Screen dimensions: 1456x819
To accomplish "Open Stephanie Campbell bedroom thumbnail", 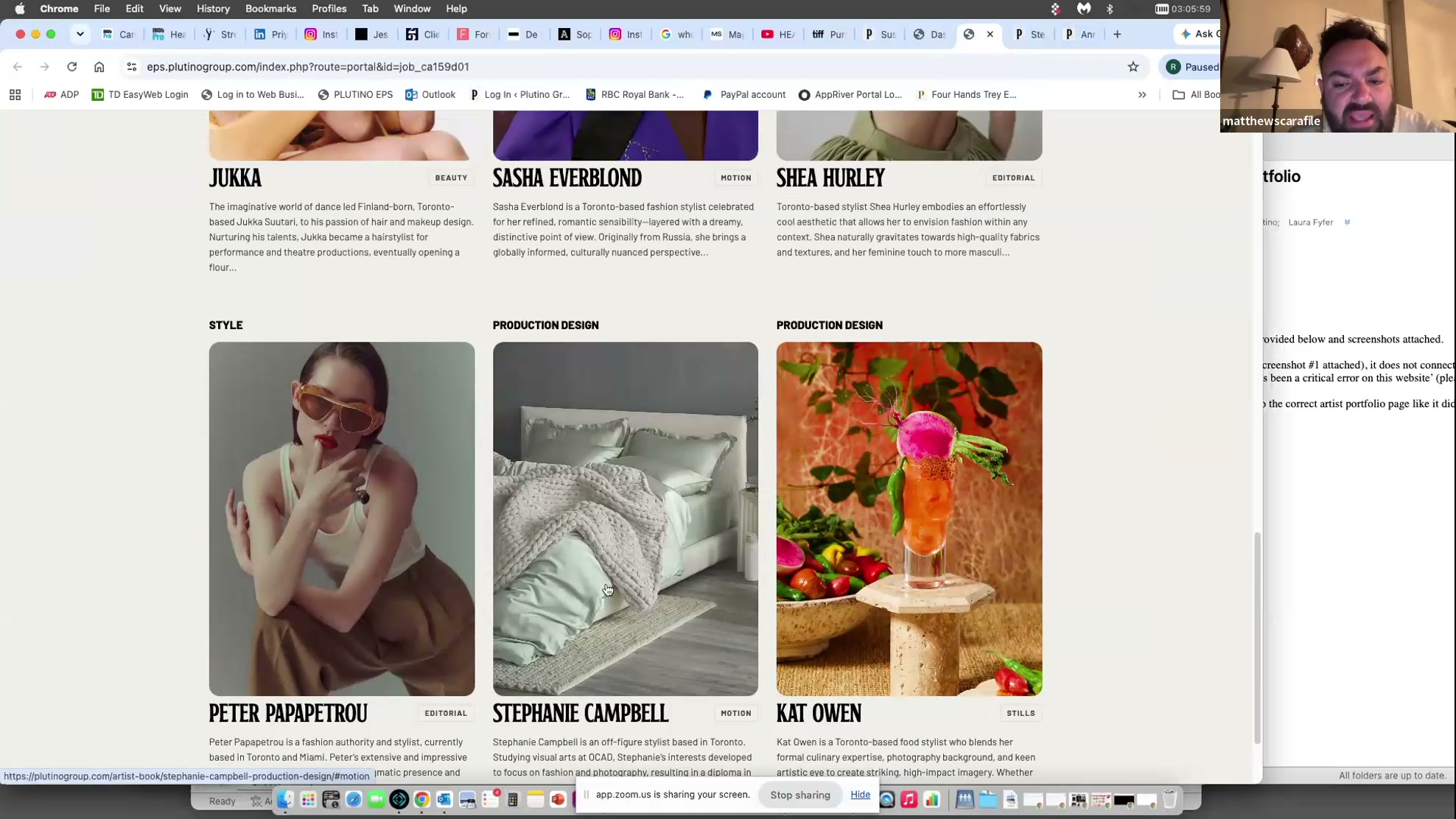I will (625, 519).
